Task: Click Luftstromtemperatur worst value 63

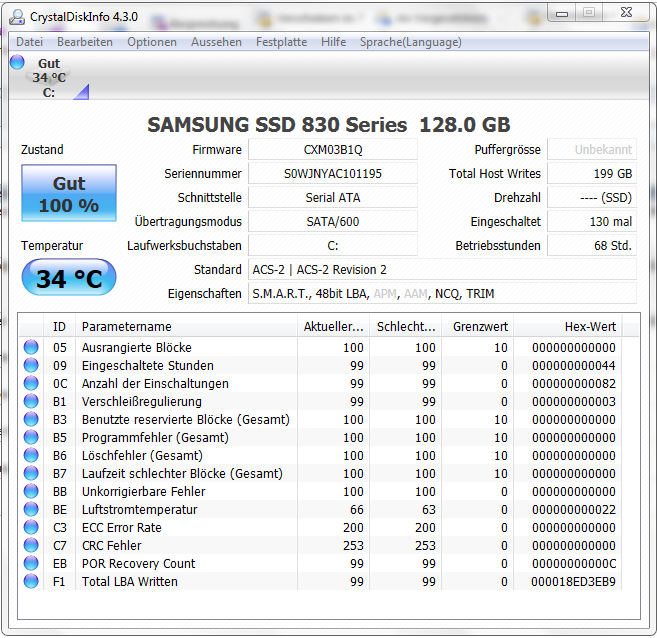Action: click(429, 509)
